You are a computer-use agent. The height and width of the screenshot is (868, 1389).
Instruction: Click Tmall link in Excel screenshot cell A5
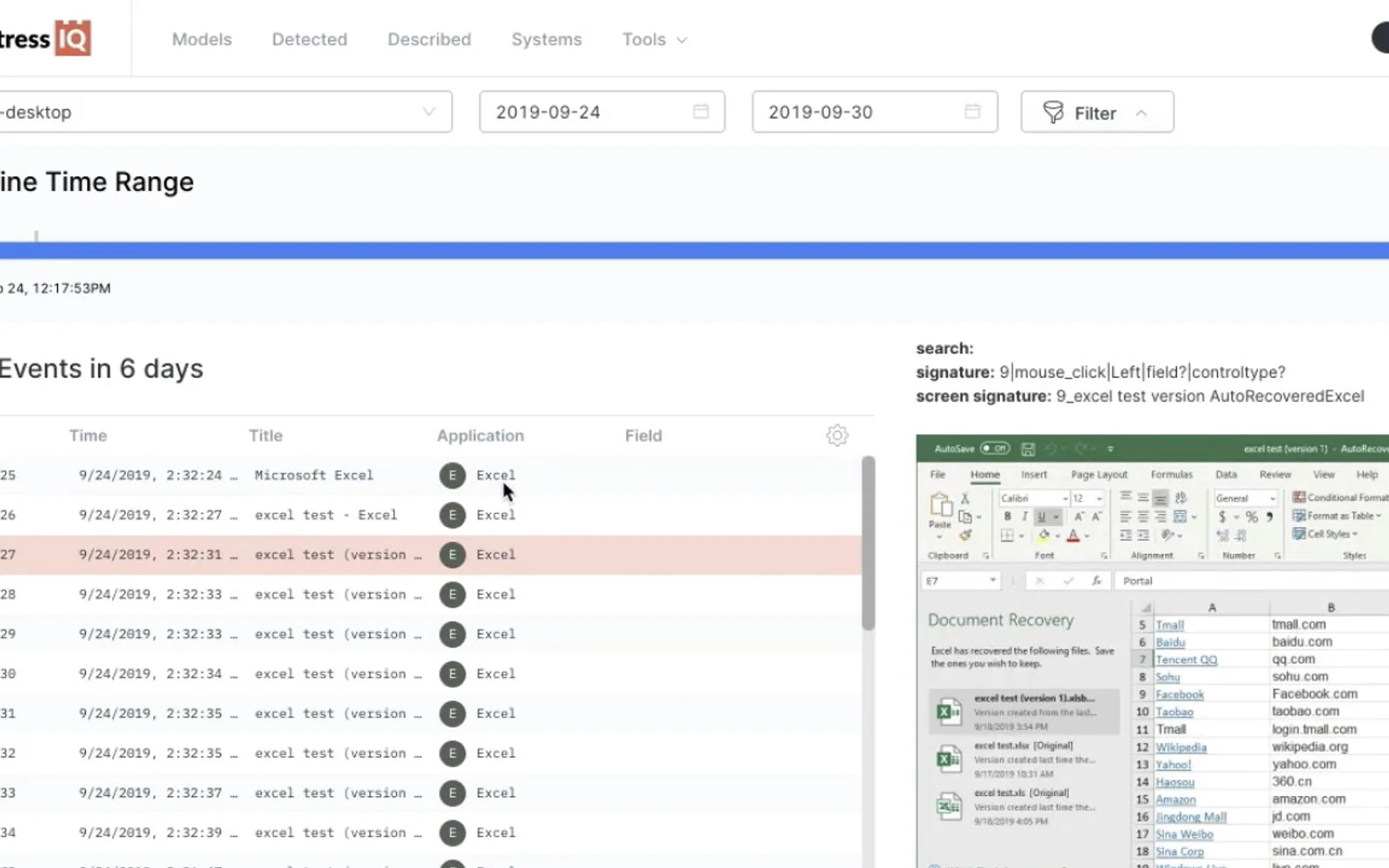1169,625
